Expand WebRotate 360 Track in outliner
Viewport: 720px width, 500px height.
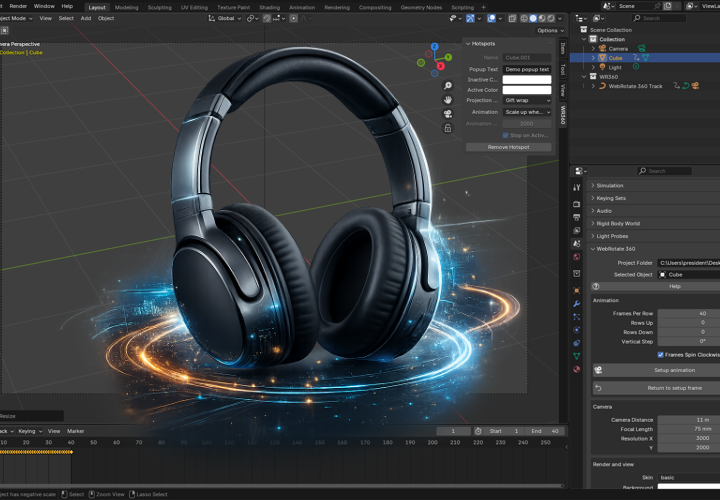(593, 86)
